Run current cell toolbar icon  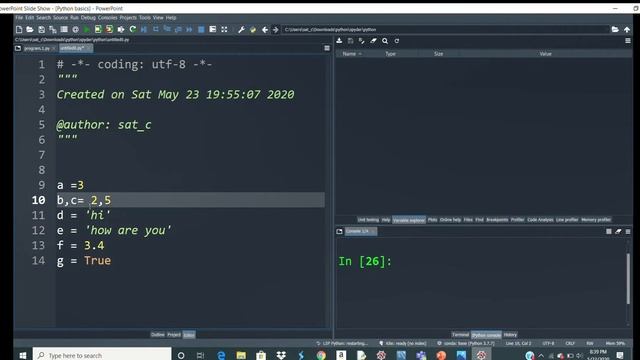(98, 29)
